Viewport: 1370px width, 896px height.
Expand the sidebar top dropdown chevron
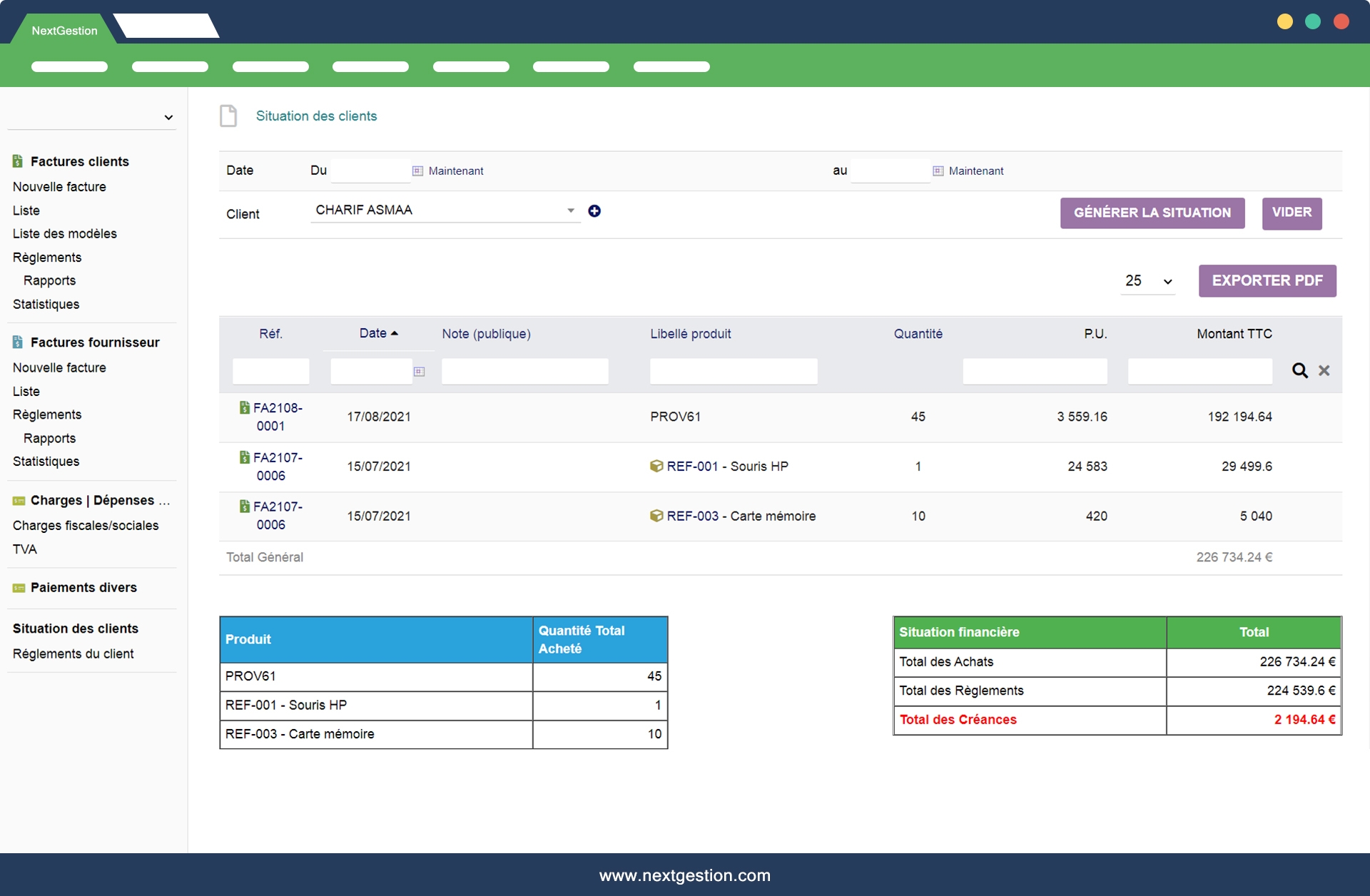tap(168, 117)
